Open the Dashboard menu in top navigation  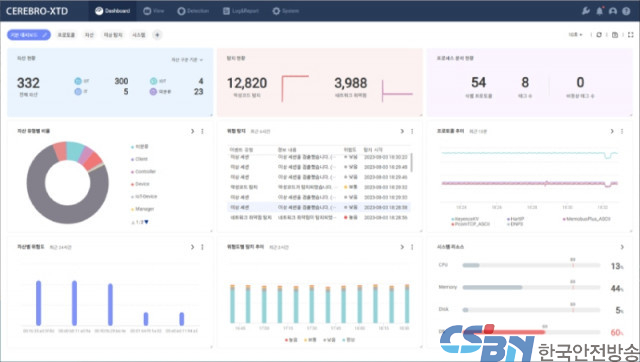coord(113,11)
